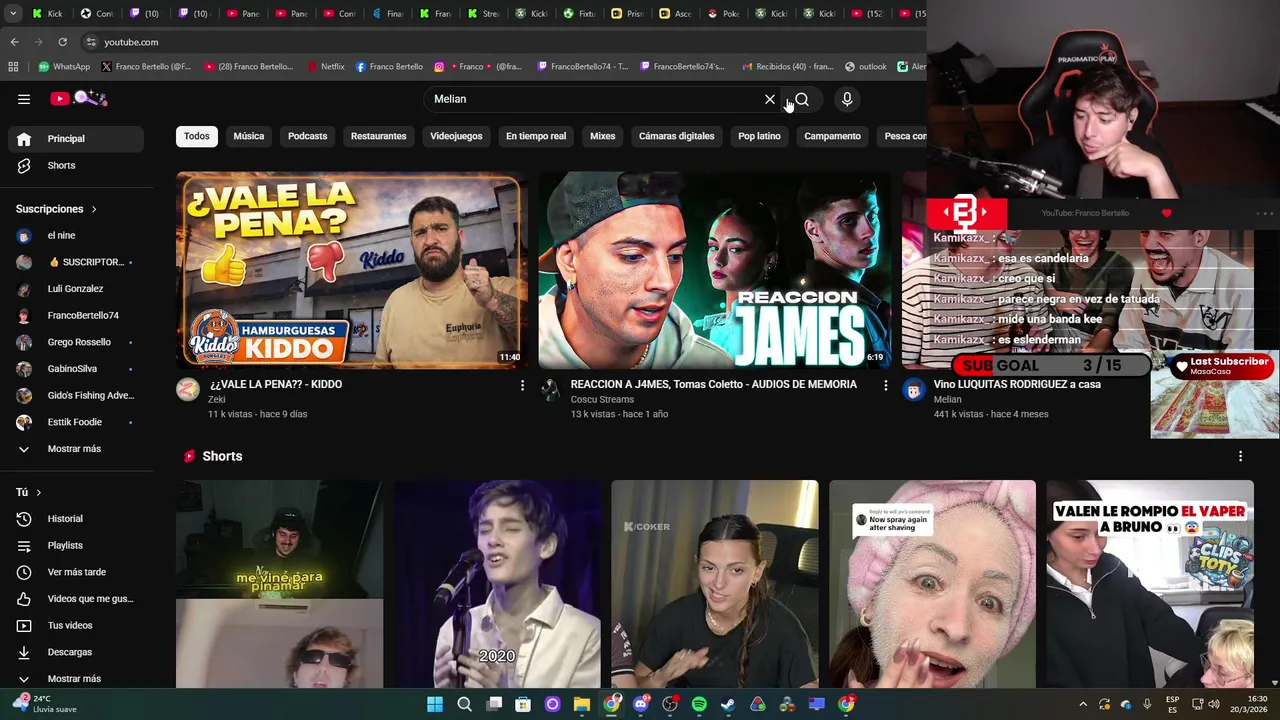This screenshot has width=1280, height=720.
Task: Open Spotify from the taskbar
Action: coord(699,705)
